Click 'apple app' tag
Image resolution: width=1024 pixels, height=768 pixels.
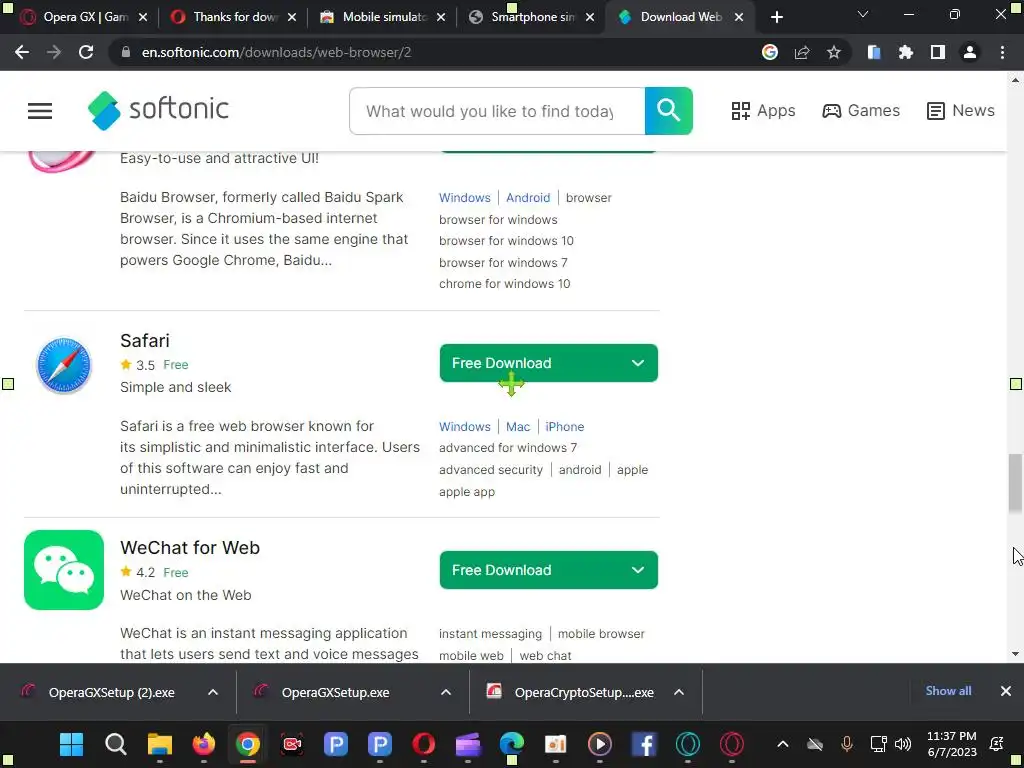(x=467, y=492)
